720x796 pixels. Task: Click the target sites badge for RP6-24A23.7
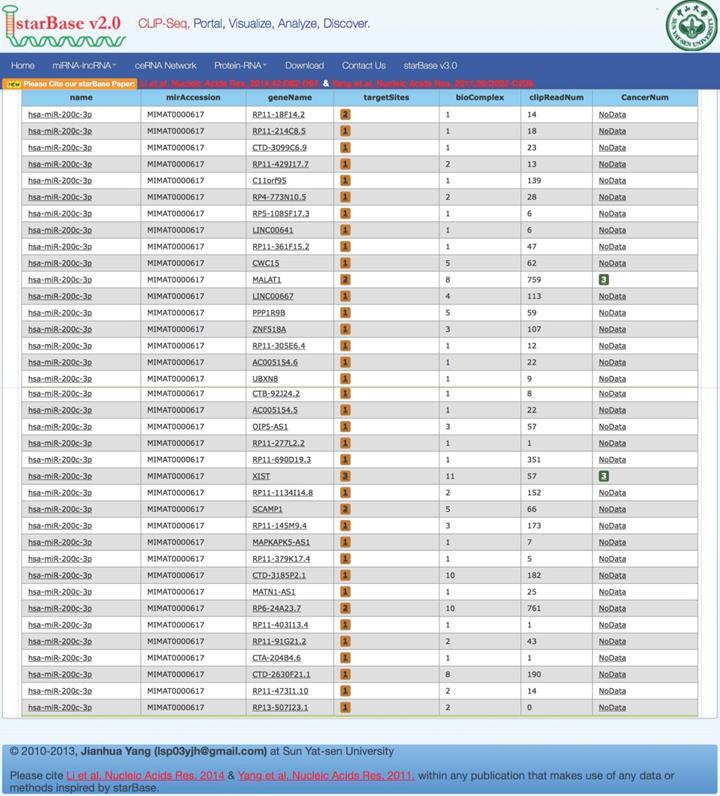[345, 607]
